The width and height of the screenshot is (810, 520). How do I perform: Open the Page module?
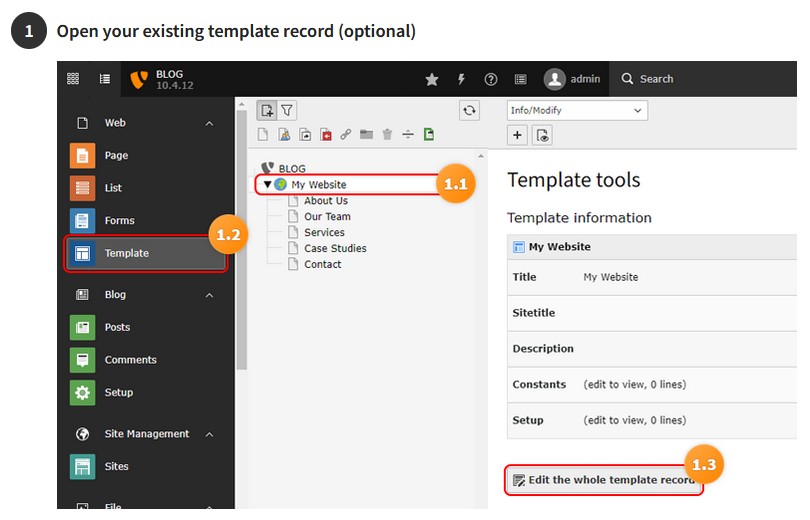(145, 155)
